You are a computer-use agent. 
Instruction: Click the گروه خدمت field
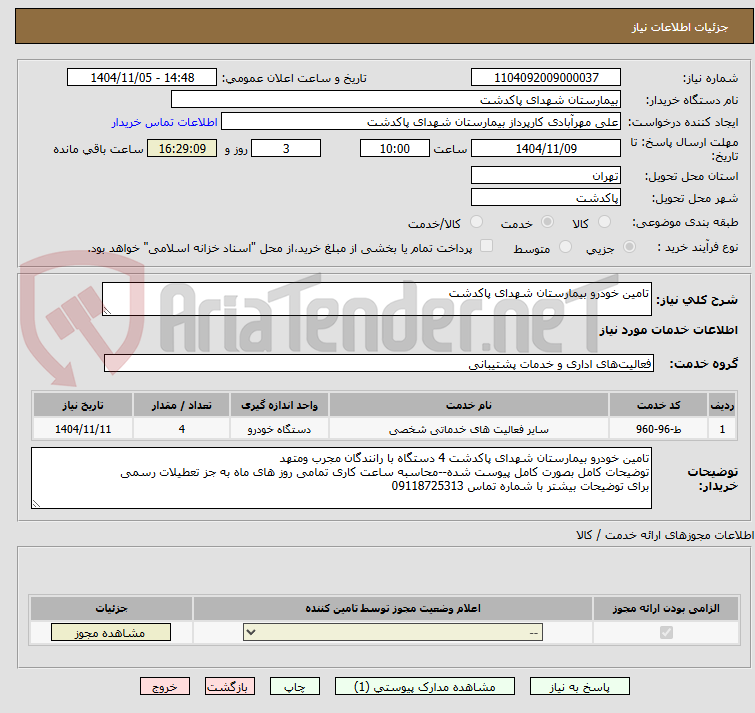pos(379,363)
